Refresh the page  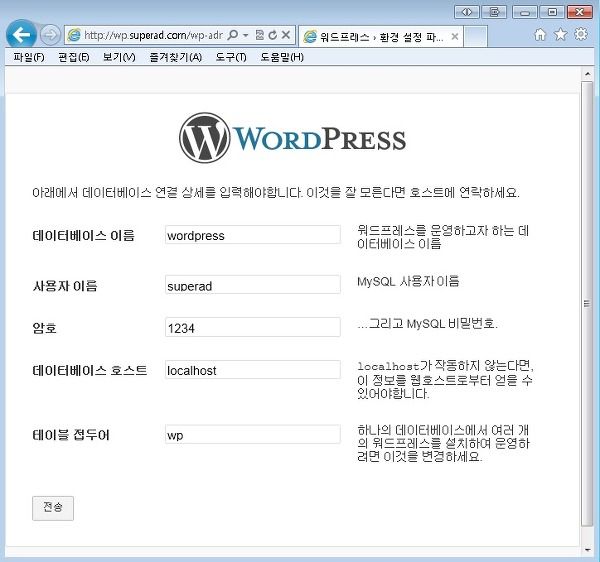click(272, 35)
